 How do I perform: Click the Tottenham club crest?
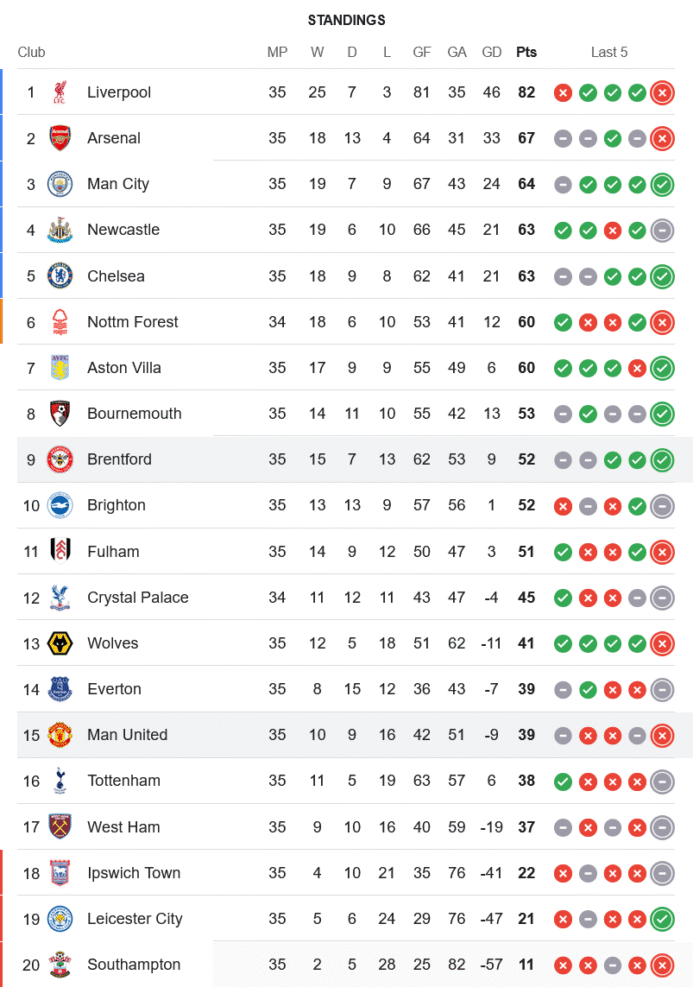coord(60,781)
